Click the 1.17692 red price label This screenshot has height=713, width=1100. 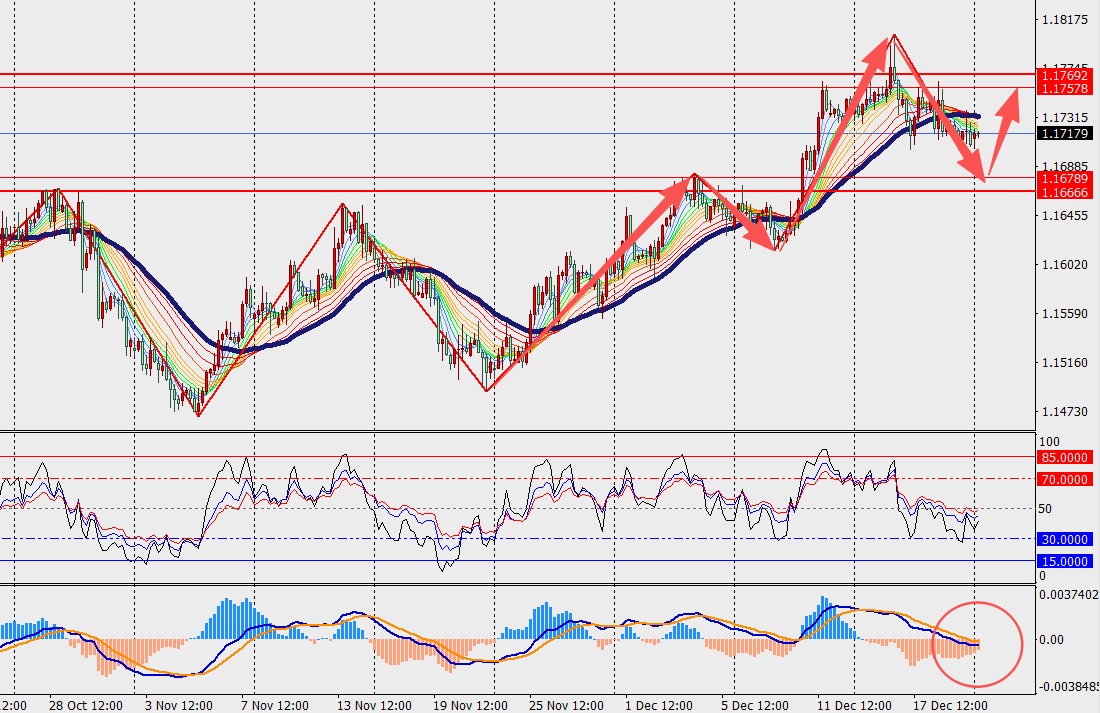pyautogui.click(x=1064, y=75)
